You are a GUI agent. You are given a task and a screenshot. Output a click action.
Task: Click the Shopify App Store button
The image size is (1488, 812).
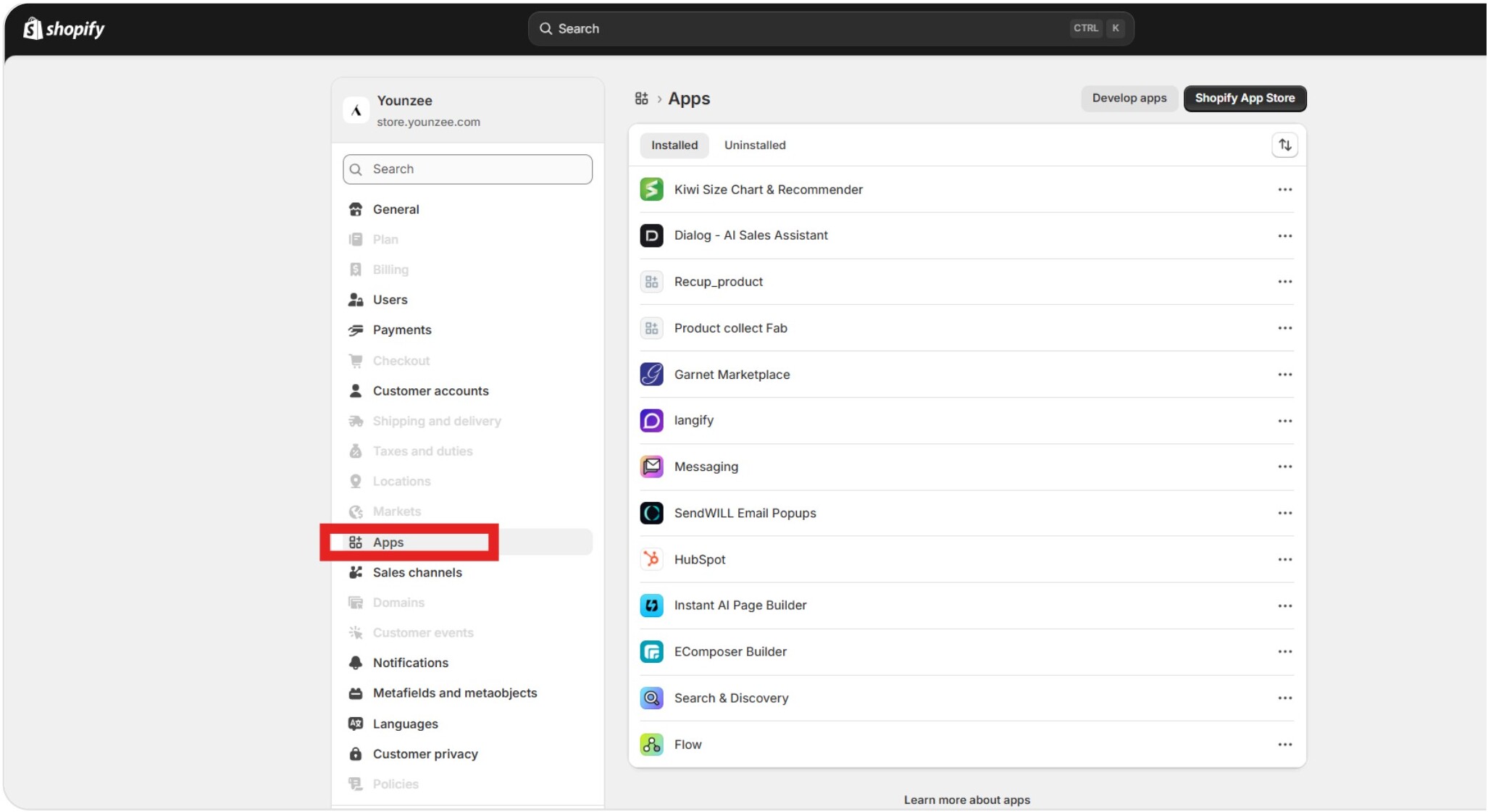pos(1244,99)
